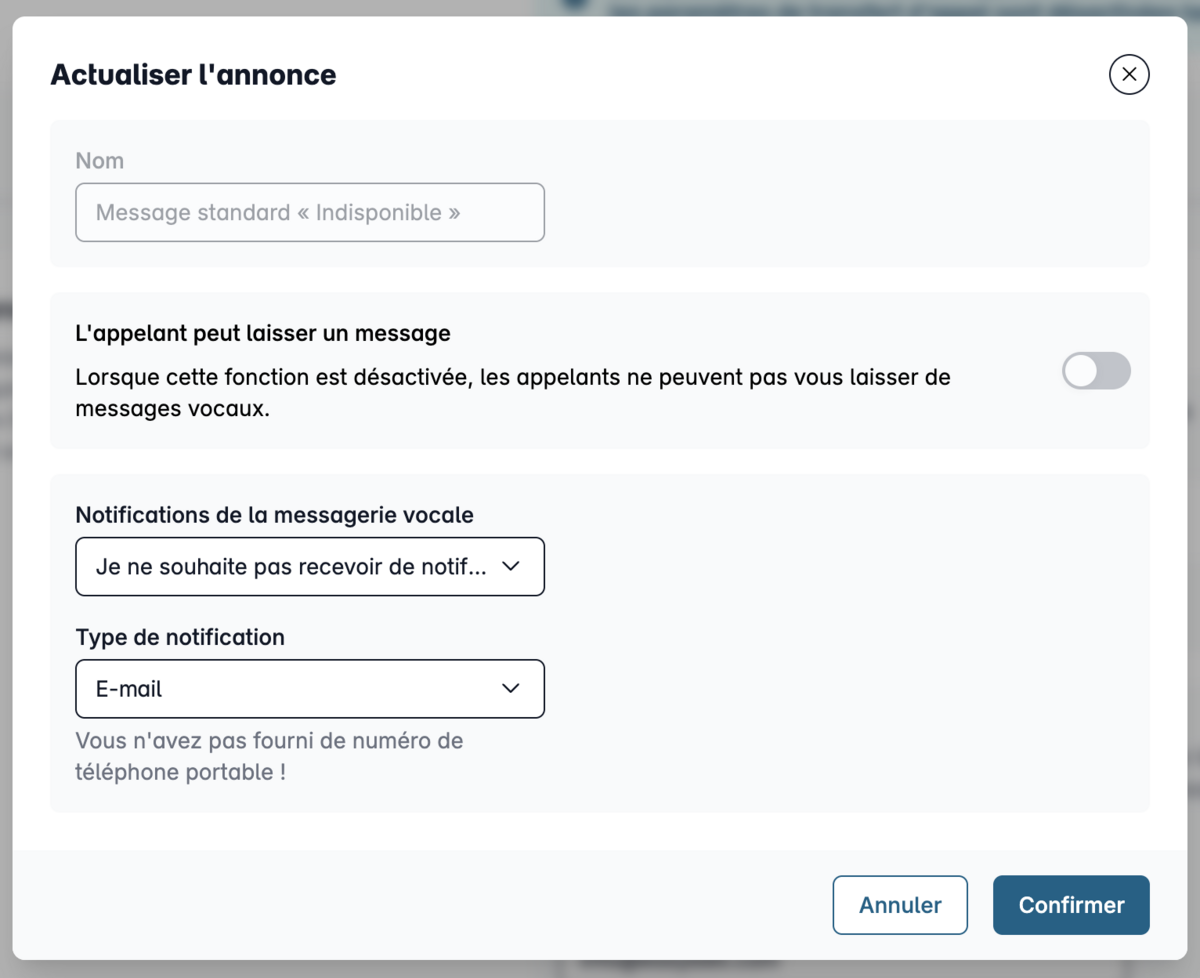This screenshot has width=1200, height=978.
Task: Focus the Nom text field
Action: click(x=310, y=212)
